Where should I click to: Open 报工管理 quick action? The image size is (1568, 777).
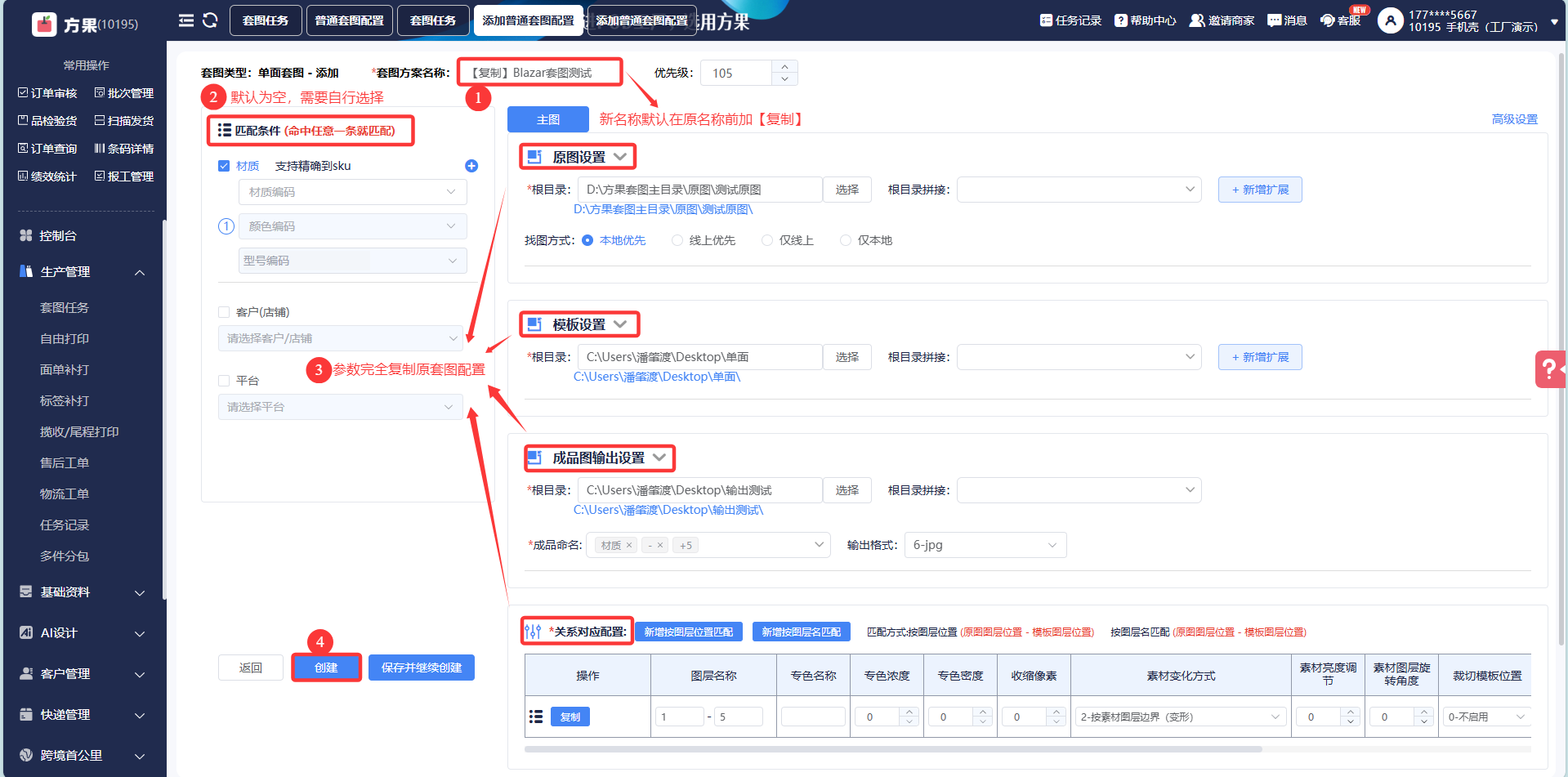(x=124, y=176)
